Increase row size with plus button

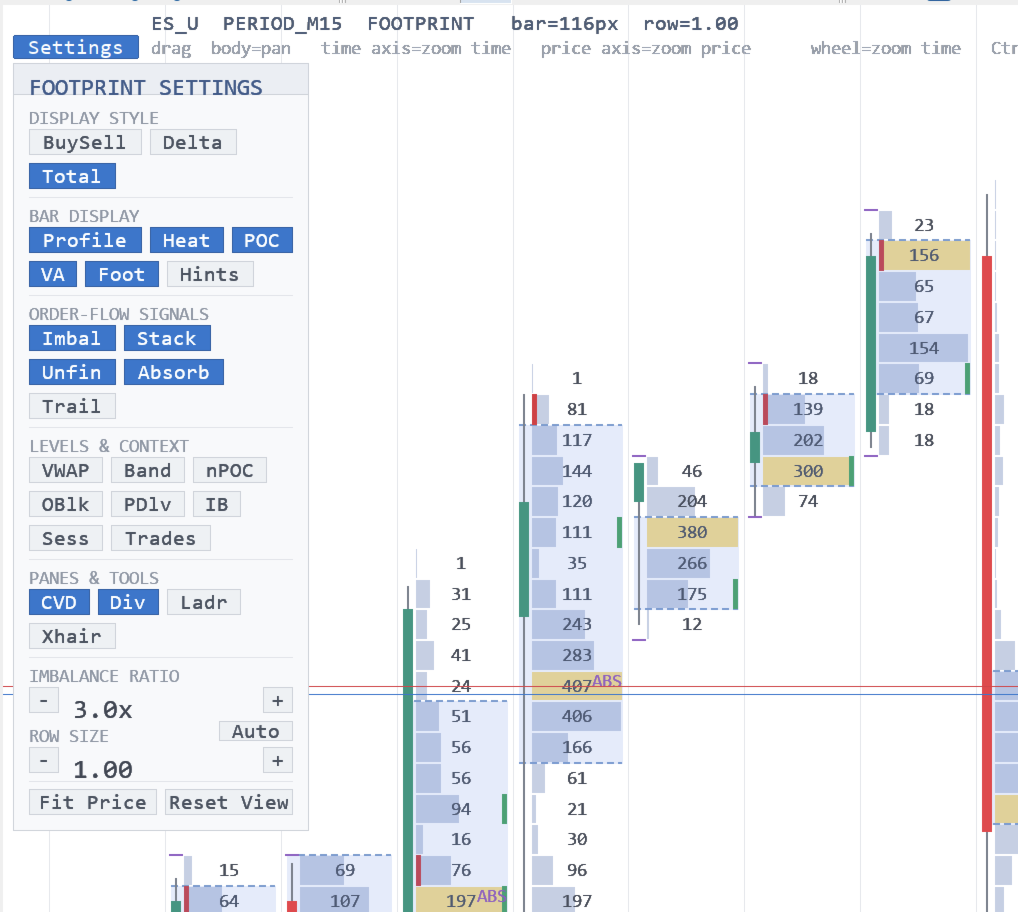coord(278,760)
